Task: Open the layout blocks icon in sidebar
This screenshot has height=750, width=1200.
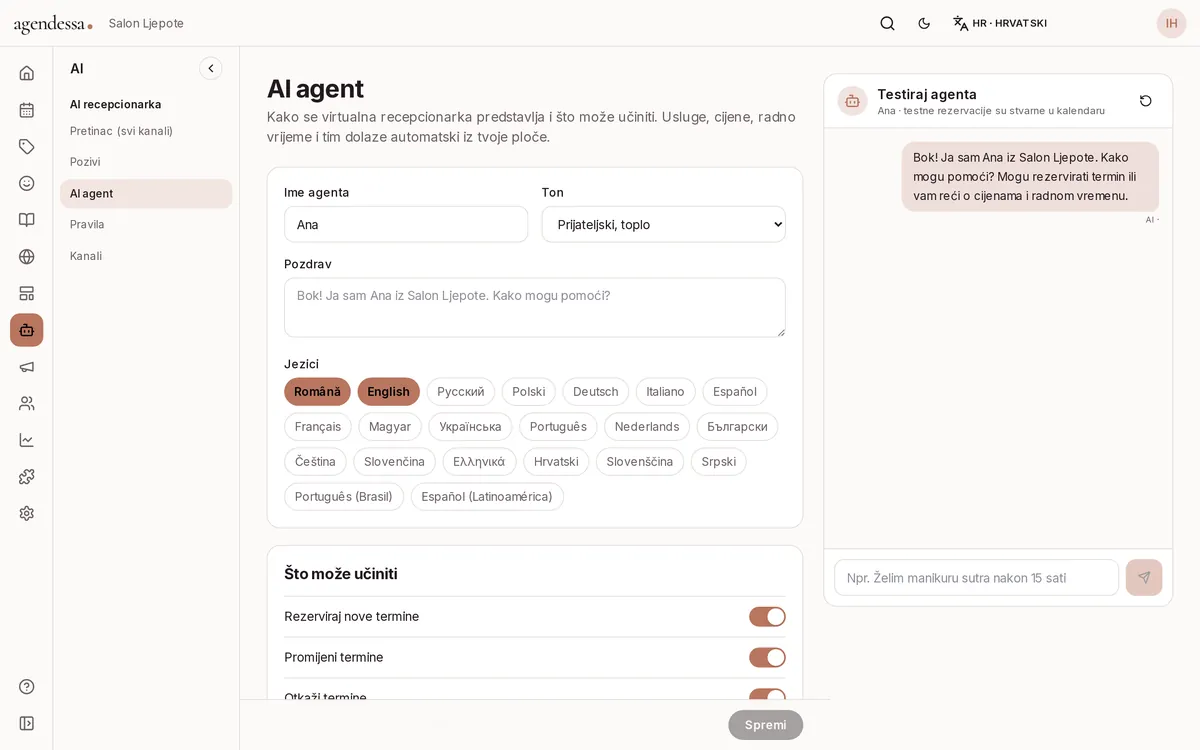Action: pyautogui.click(x=27, y=293)
